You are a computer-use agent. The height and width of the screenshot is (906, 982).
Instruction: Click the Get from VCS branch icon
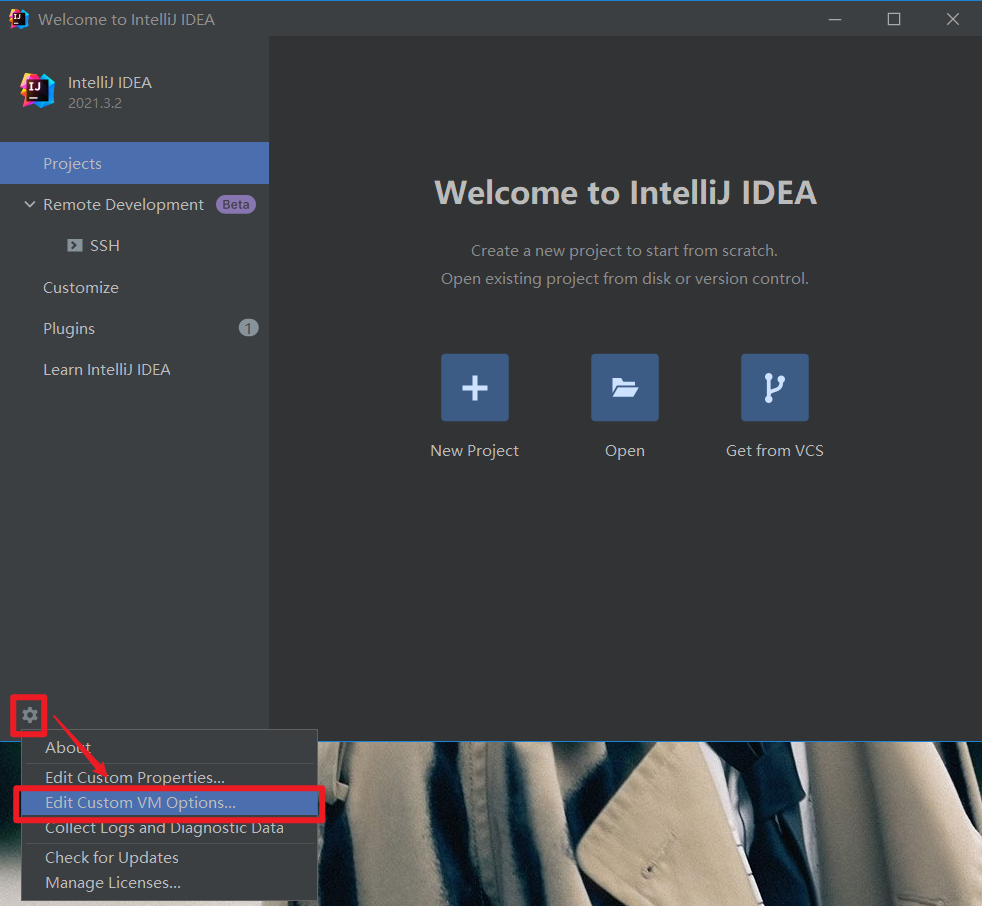point(775,388)
